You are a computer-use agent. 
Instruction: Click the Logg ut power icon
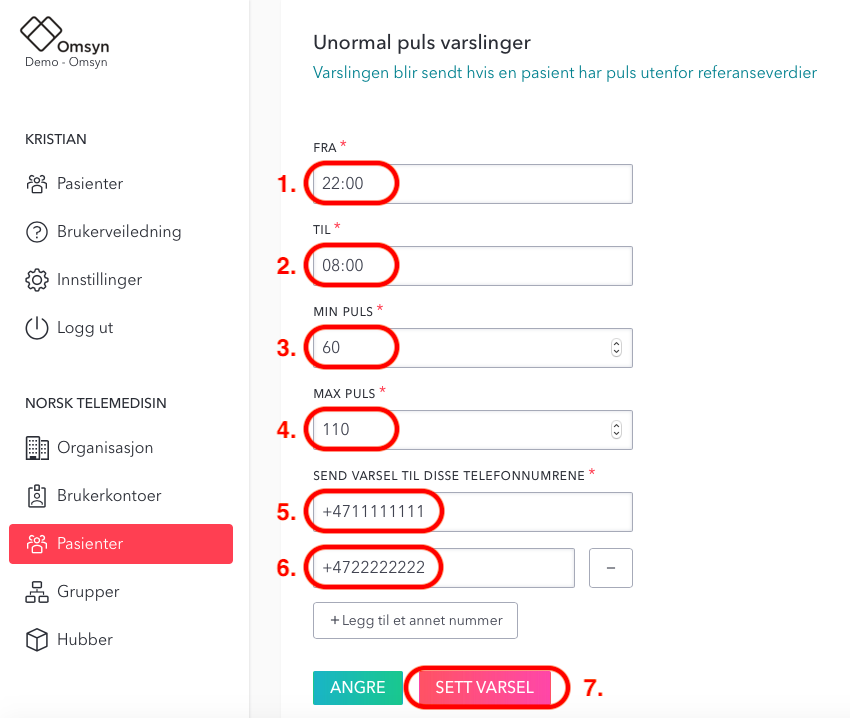[37, 328]
